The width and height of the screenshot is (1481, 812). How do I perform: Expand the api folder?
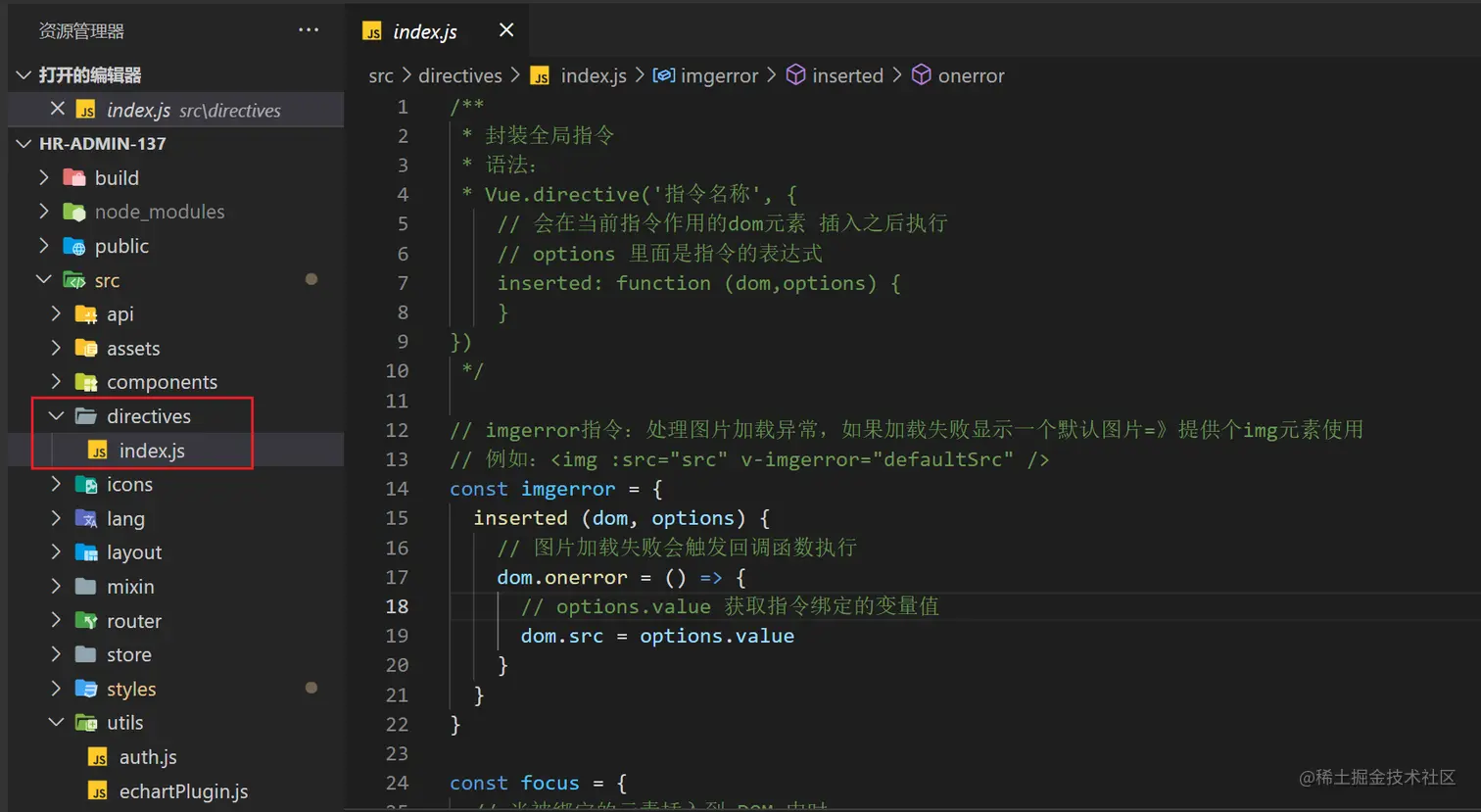tap(56, 314)
